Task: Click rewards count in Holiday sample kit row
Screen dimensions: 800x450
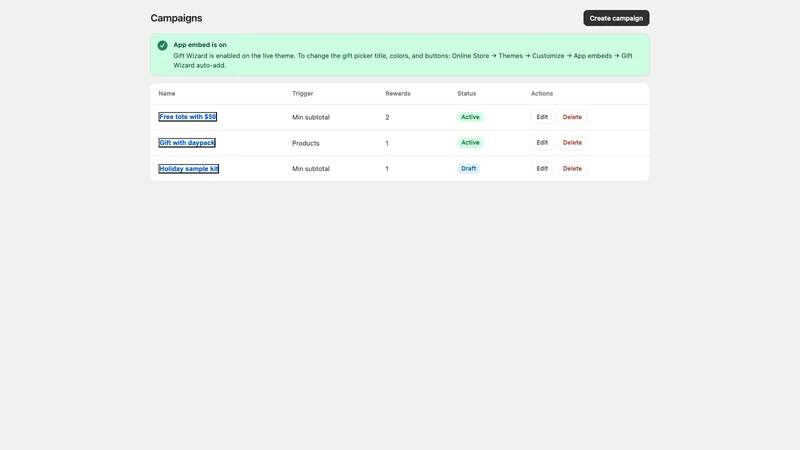Action: pyautogui.click(x=387, y=168)
